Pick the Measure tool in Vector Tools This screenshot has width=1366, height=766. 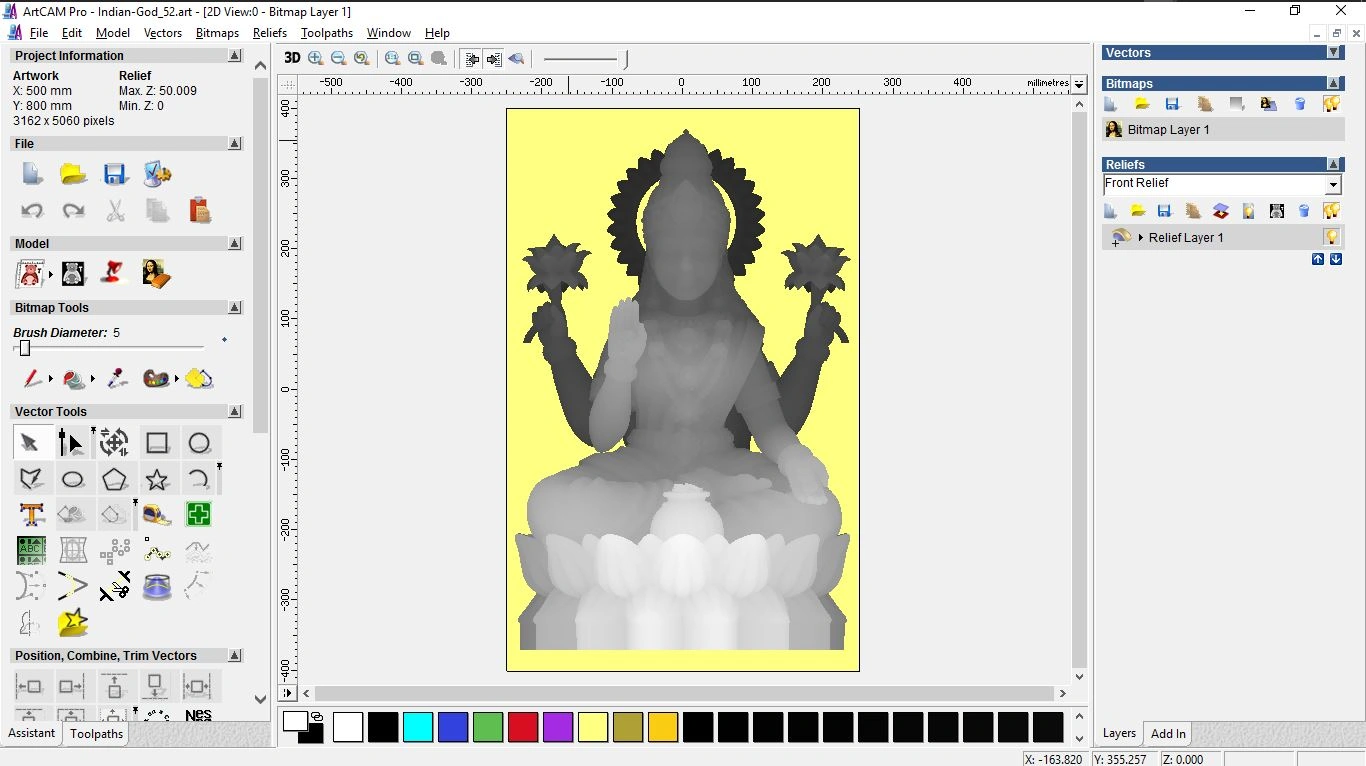click(x=156, y=514)
